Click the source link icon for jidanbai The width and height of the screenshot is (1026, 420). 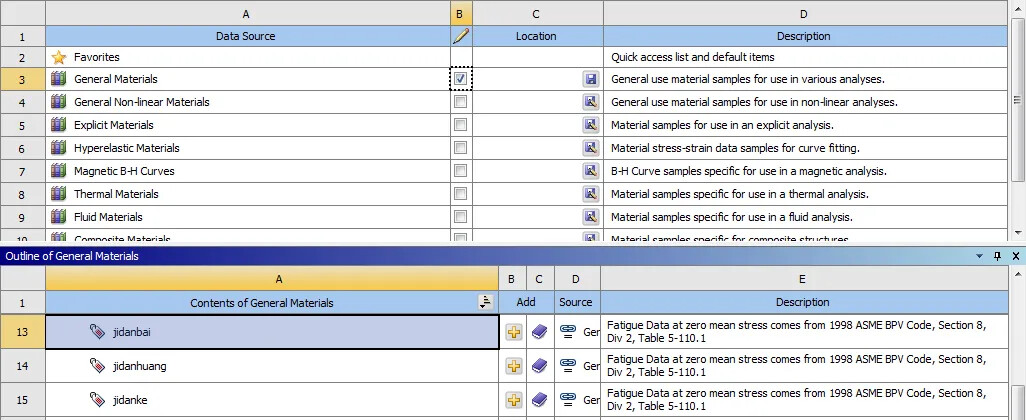(x=568, y=332)
